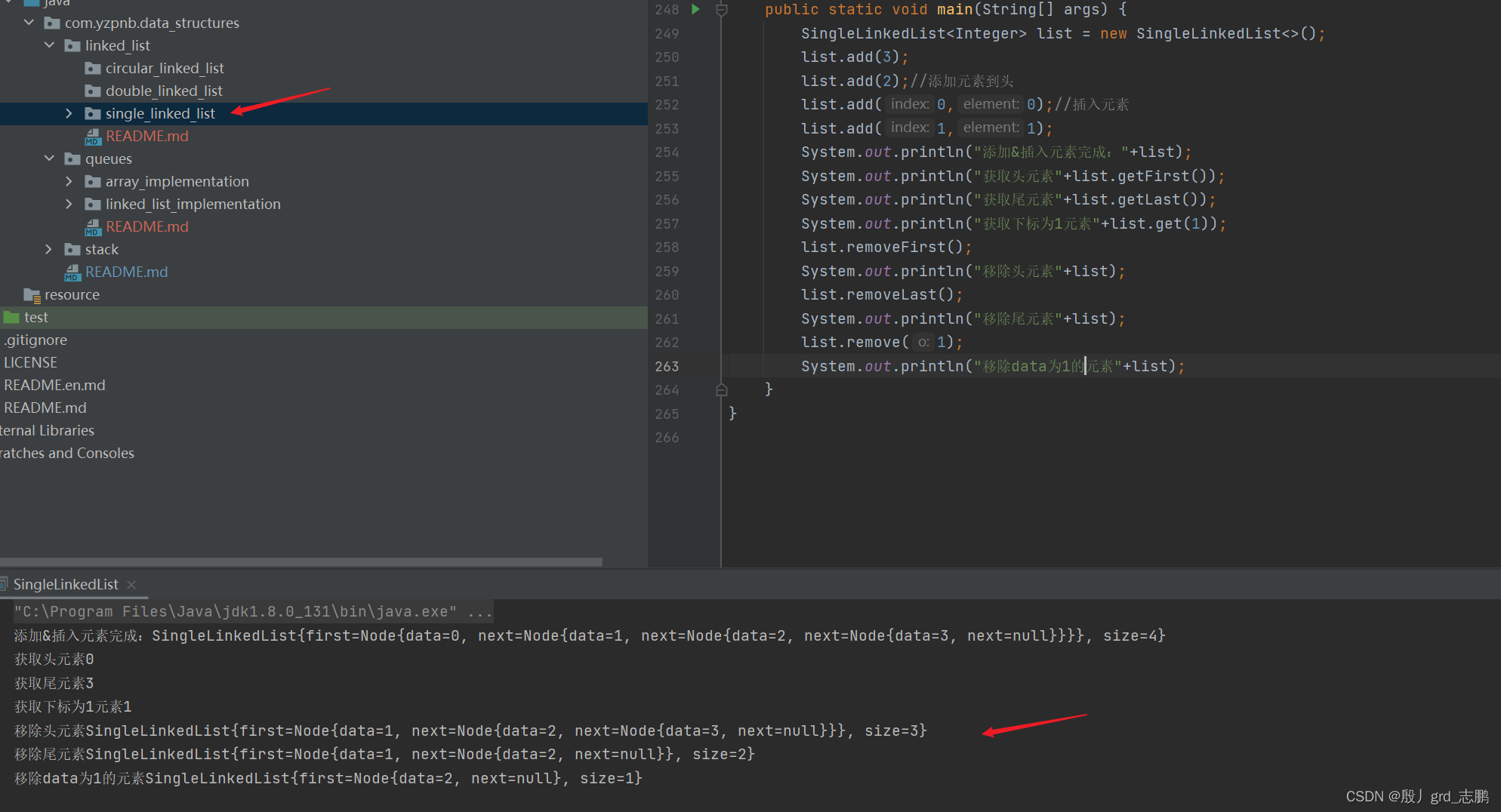Click line number 263 in the gutter

pyautogui.click(x=667, y=366)
